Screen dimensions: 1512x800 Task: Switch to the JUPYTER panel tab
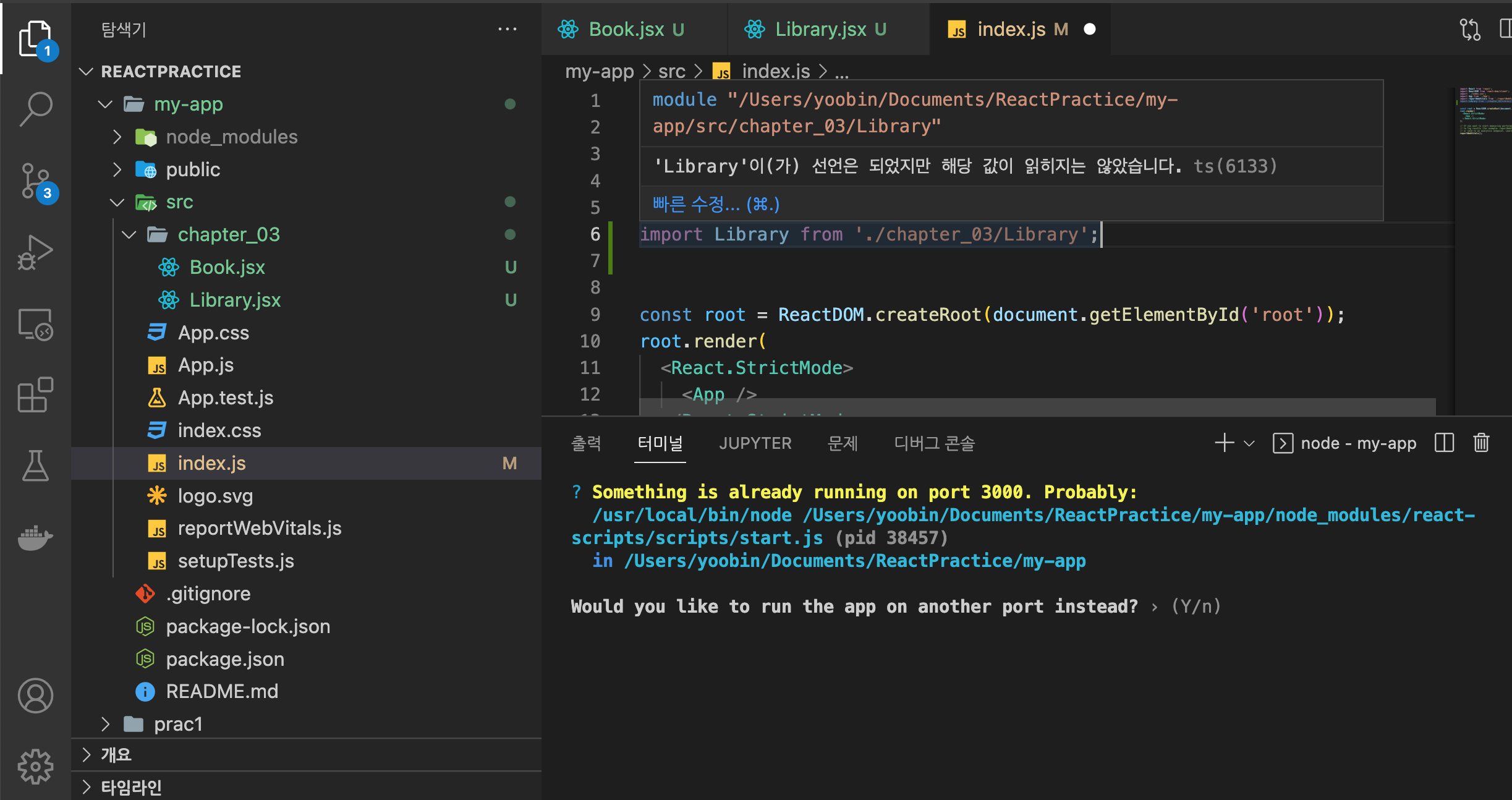tap(755, 443)
